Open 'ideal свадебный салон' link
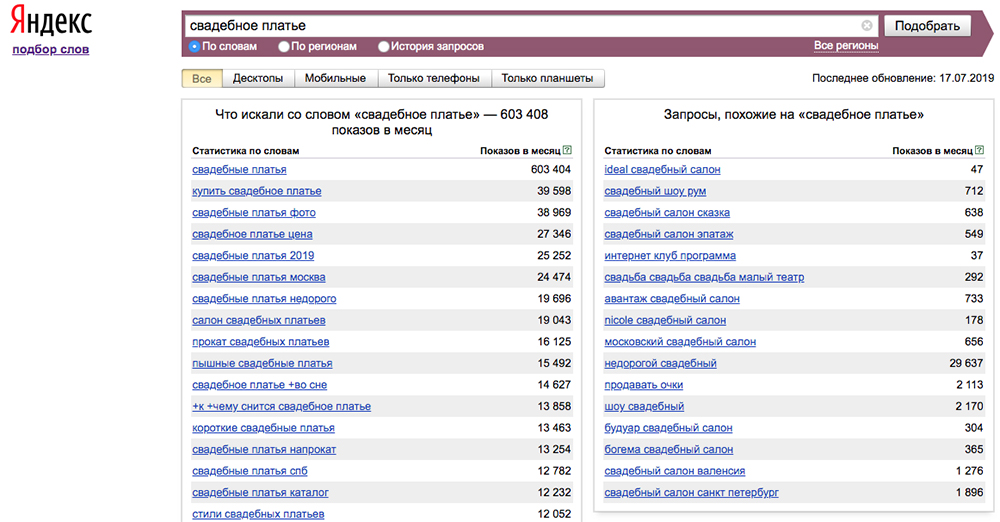Image resolution: width=1000 pixels, height=522 pixels. click(662, 170)
